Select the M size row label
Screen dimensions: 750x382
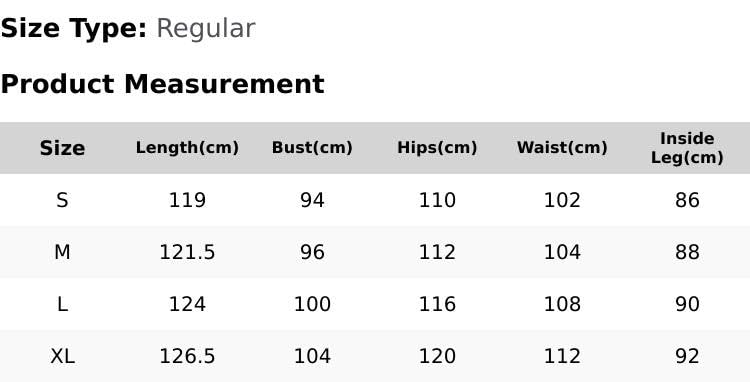(x=62, y=252)
